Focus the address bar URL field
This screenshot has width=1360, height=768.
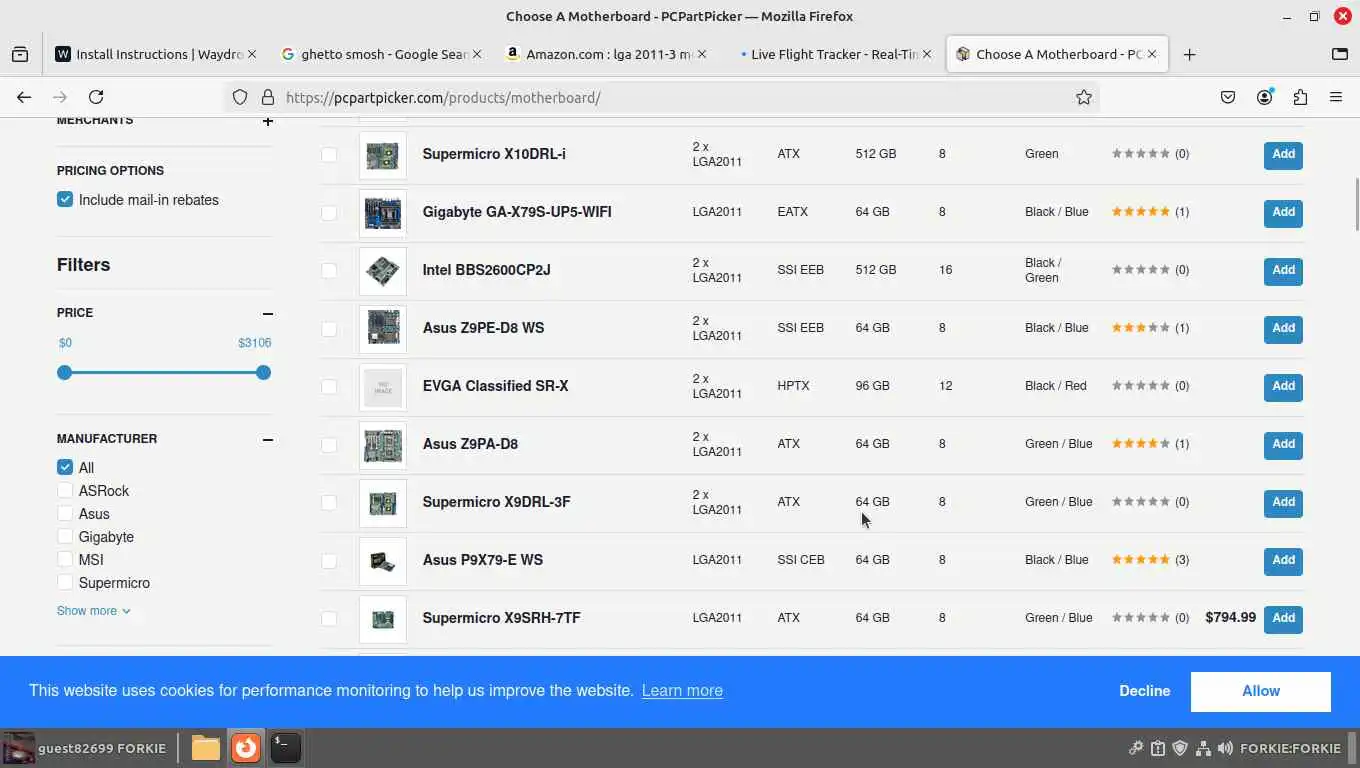click(x=660, y=97)
